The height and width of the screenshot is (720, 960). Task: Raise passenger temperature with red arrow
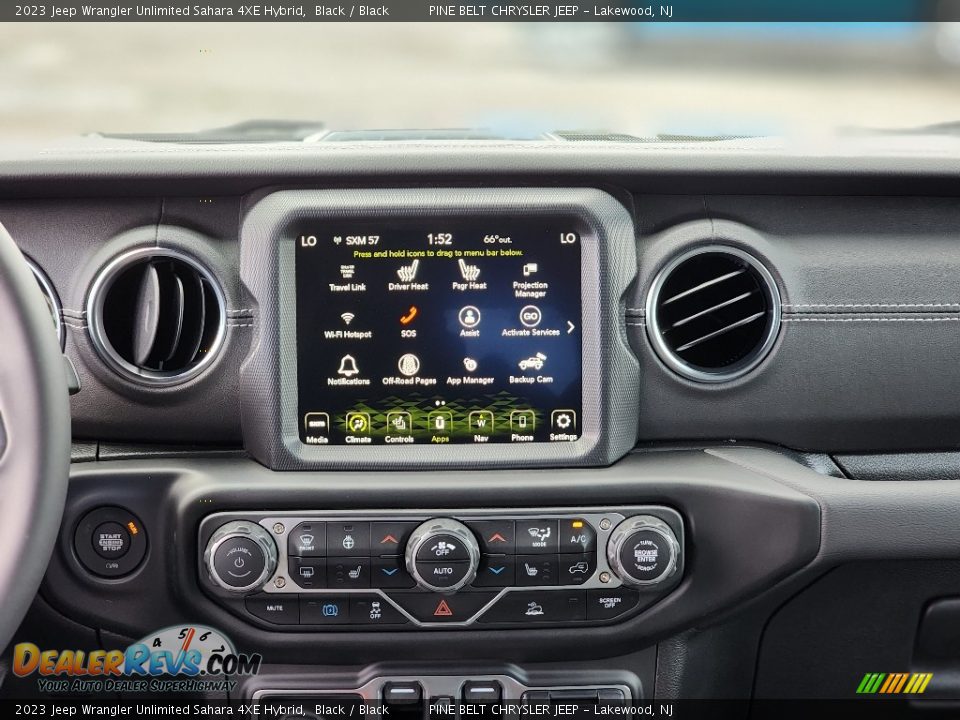497,539
